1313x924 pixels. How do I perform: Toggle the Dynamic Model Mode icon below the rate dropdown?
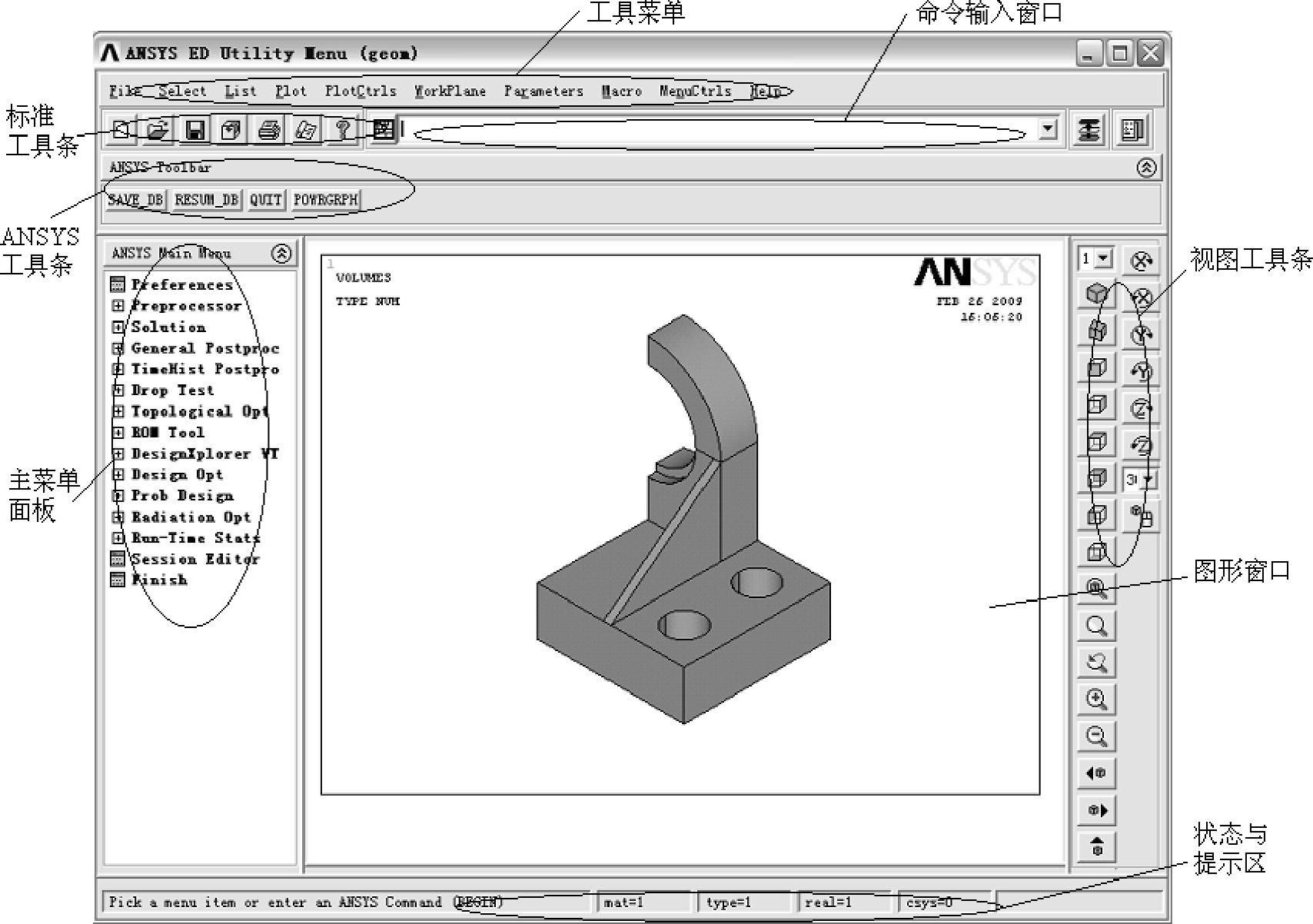pos(1142,517)
